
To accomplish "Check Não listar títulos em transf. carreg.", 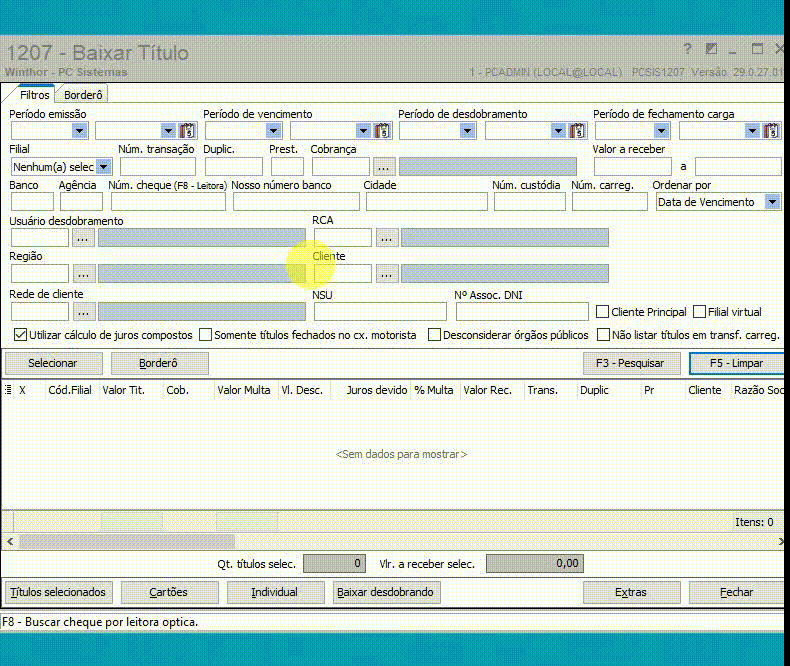I will [603, 335].
